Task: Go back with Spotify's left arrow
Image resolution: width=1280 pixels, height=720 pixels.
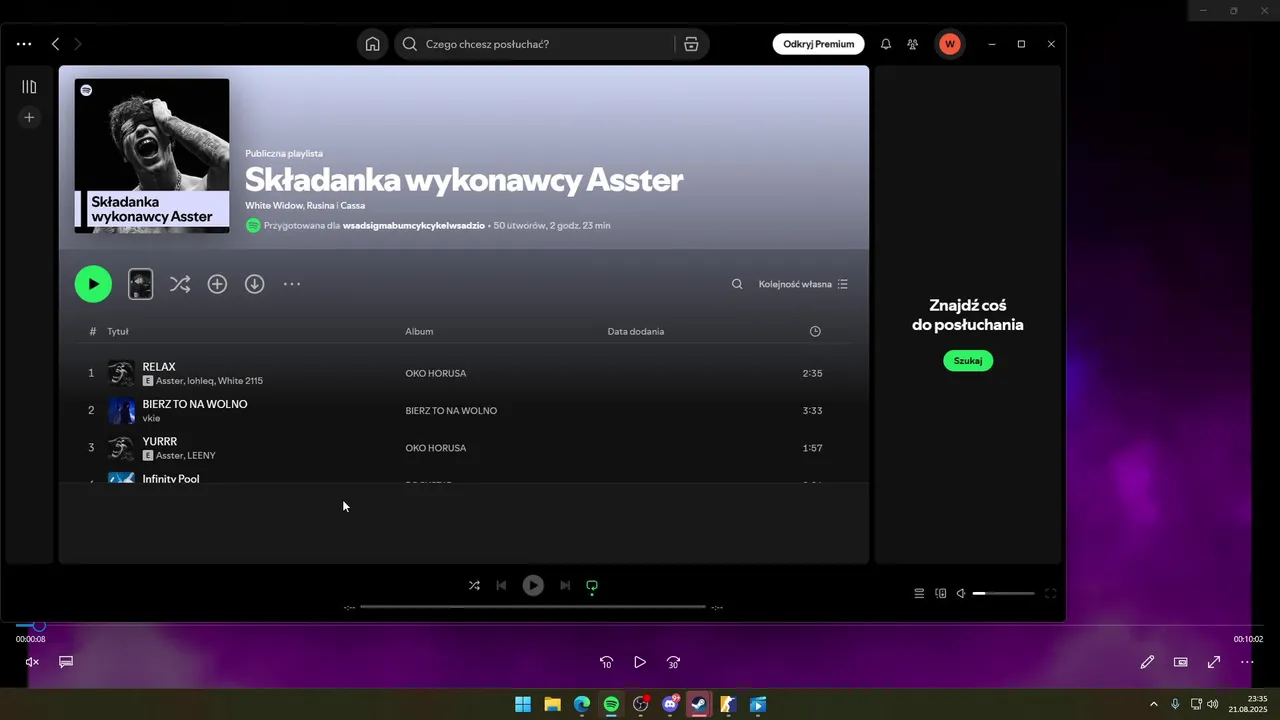Action: point(55,44)
